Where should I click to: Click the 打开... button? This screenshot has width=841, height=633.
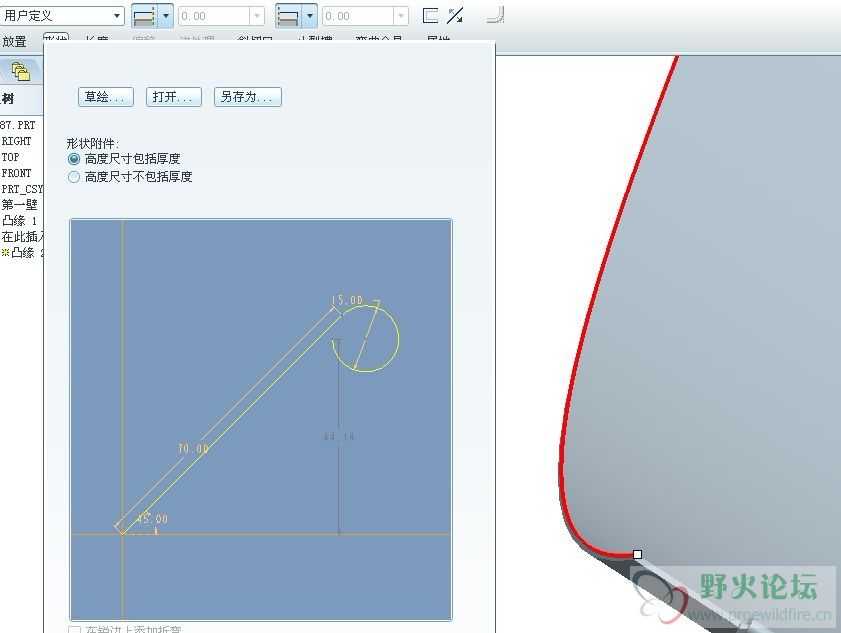(174, 97)
